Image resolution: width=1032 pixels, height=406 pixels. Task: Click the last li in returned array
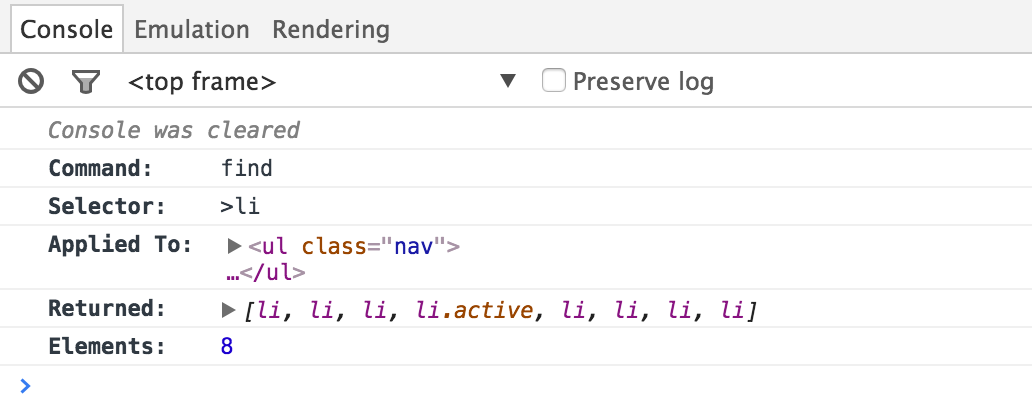(732, 312)
